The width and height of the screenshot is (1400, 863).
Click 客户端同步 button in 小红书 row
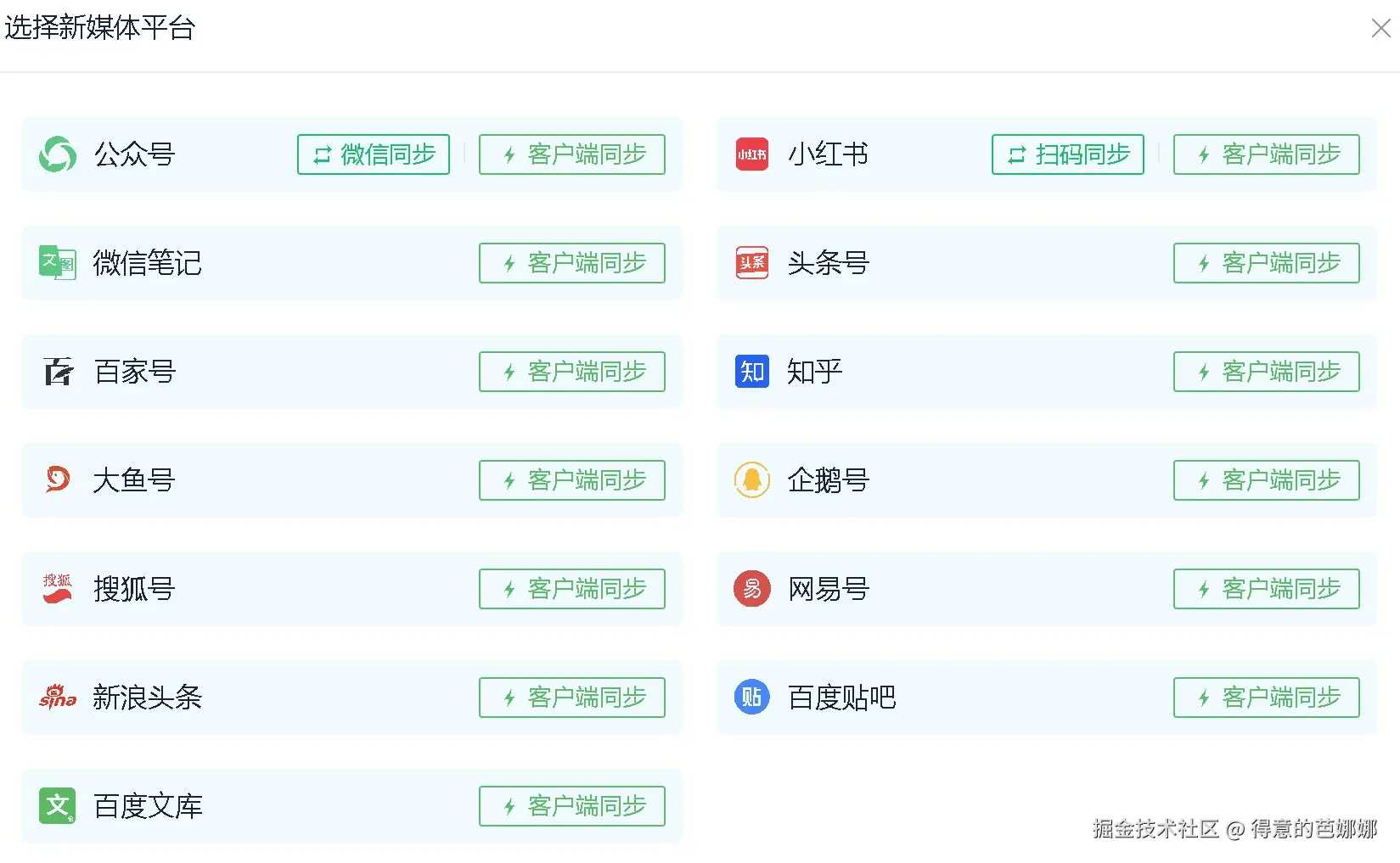[1267, 154]
